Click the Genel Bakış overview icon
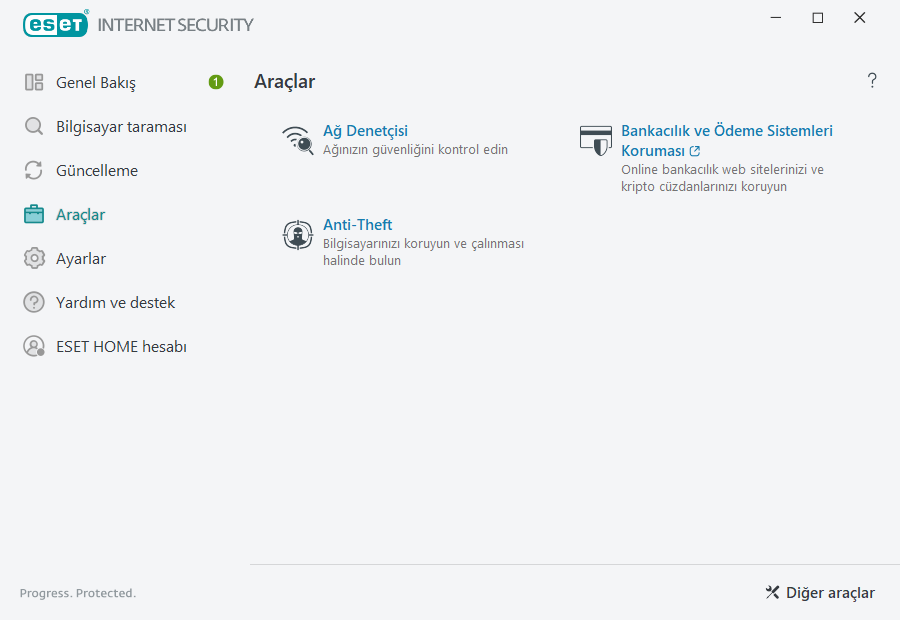 33,82
